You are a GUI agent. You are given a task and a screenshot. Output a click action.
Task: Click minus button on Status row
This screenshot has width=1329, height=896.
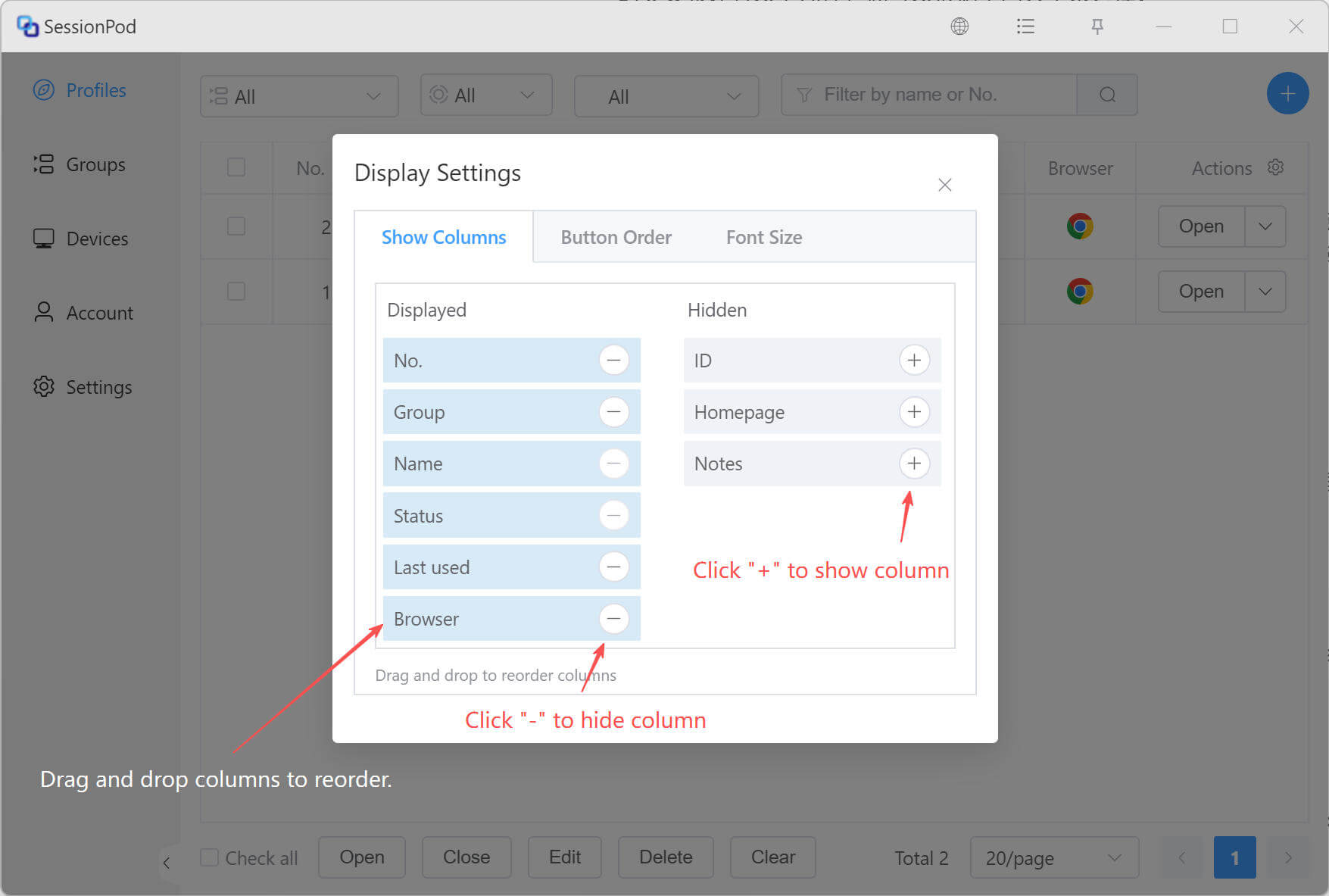click(614, 516)
